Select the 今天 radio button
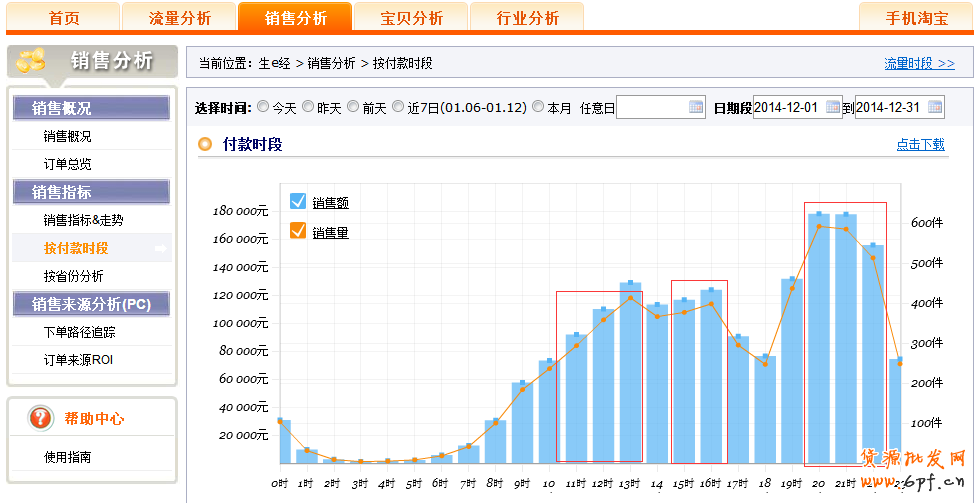975x503 pixels. click(x=263, y=106)
